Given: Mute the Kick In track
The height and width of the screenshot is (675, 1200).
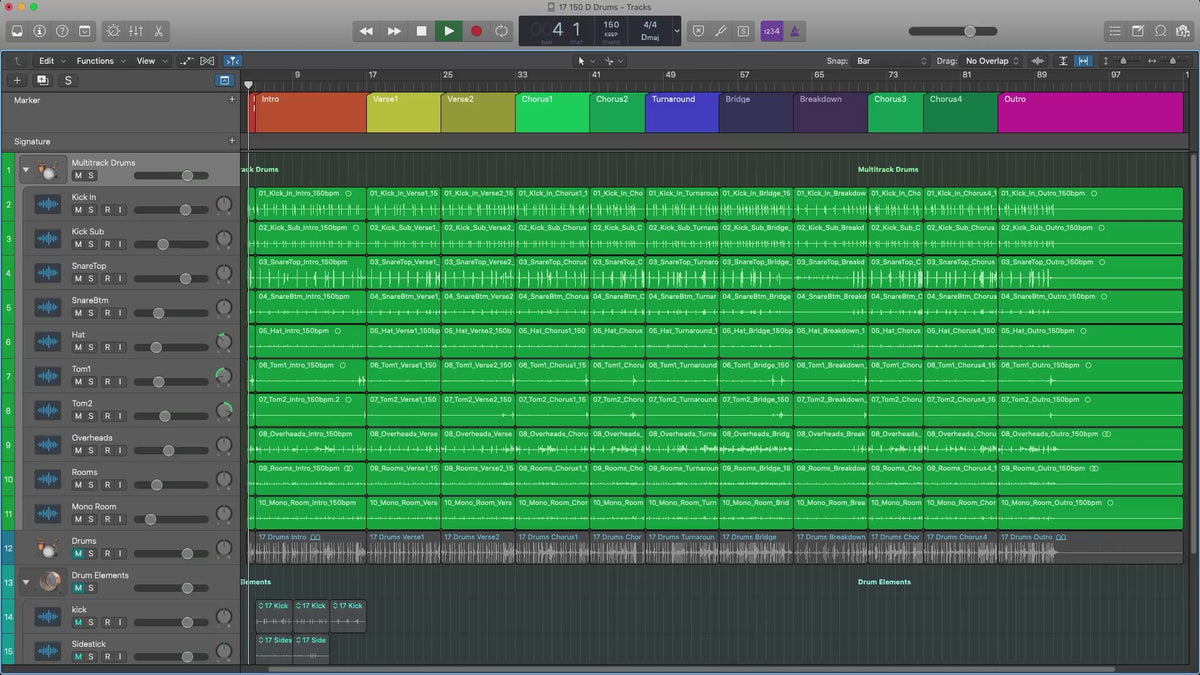Looking at the screenshot, I should click(77, 210).
